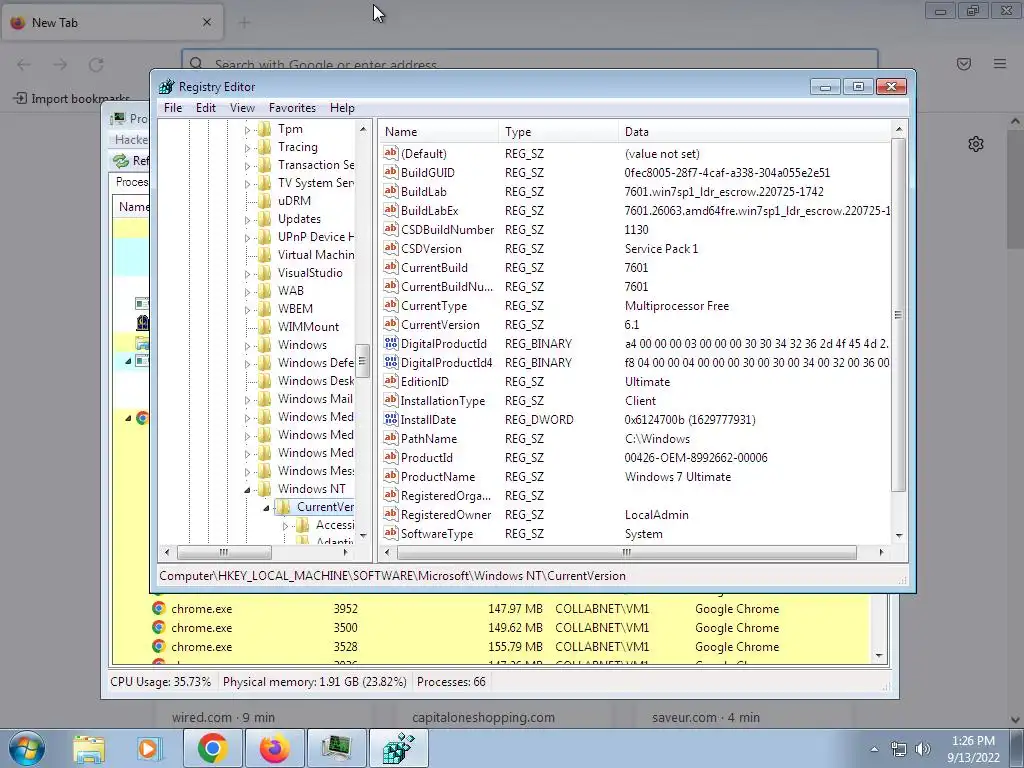Image resolution: width=1024 pixels, height=768 pixels.
Task: Select the ProductId value row
Action: tap(635, 458)
